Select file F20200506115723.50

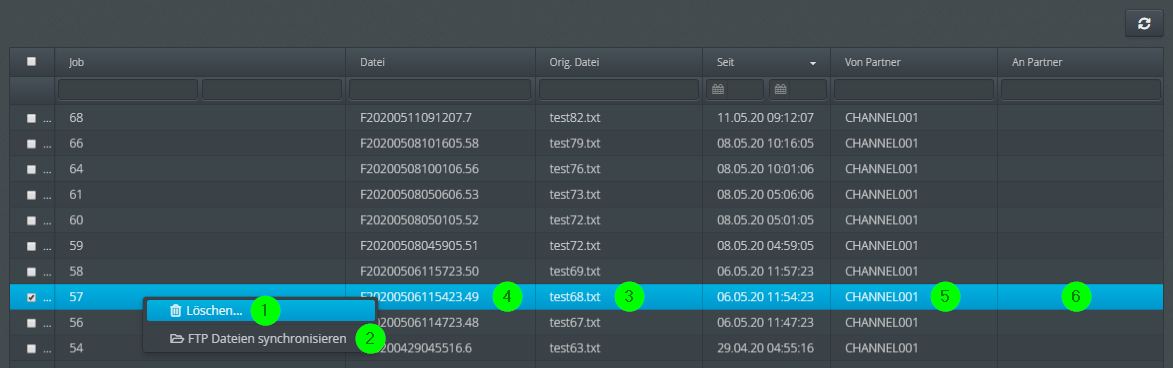point(420,272)
